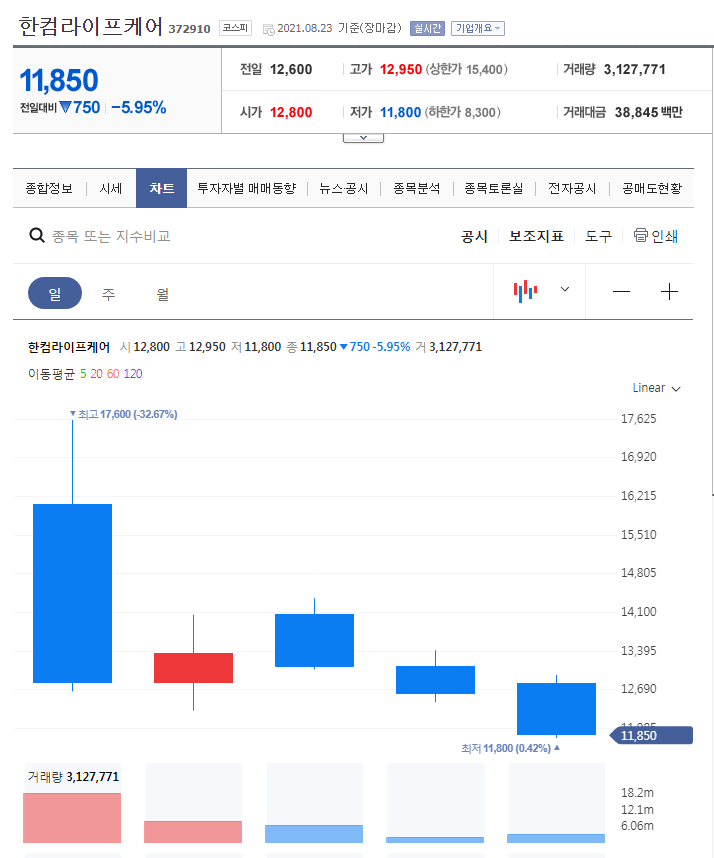Click the red candlestick on chart
The width and height of the screenshot is (714, 858).
[193, 668]
